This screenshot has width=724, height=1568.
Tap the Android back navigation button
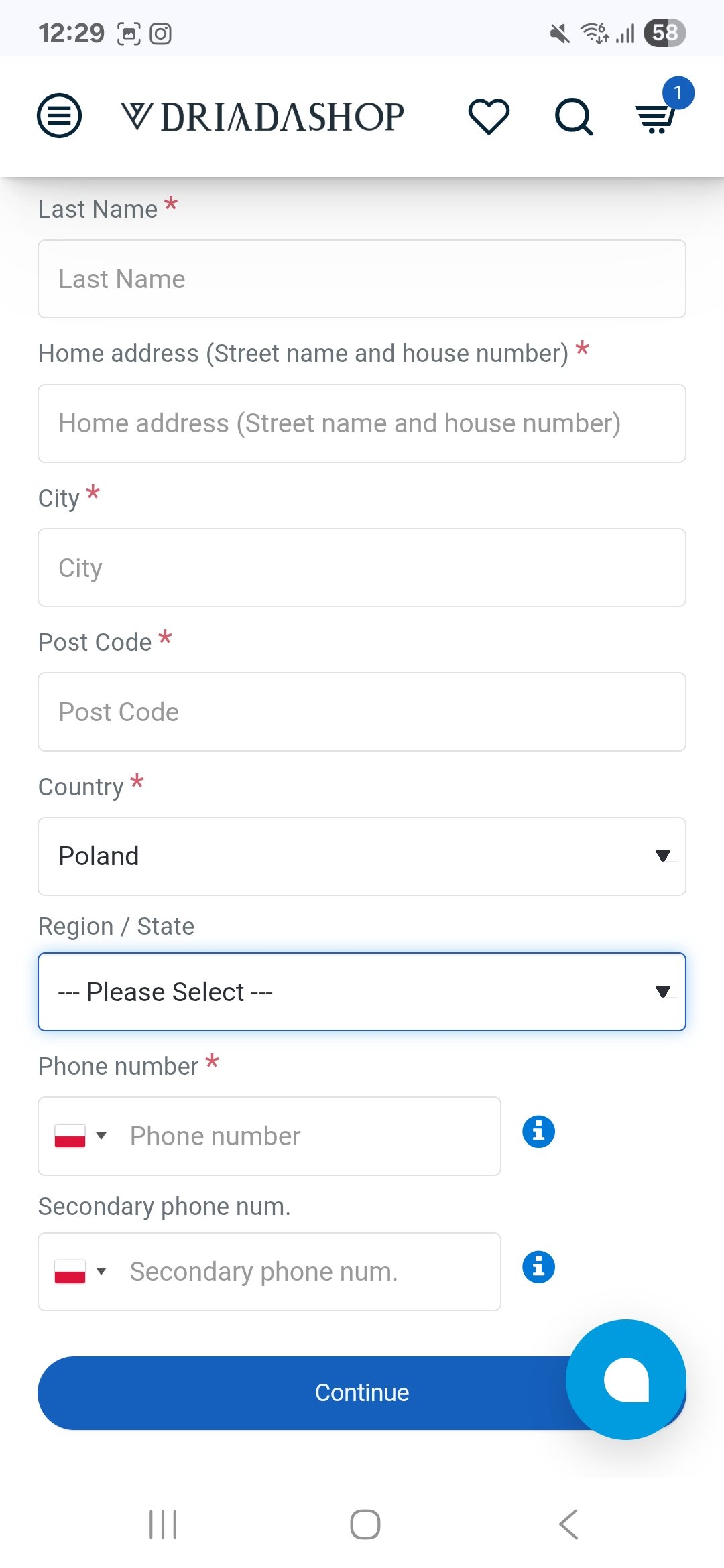(568, 1524)
